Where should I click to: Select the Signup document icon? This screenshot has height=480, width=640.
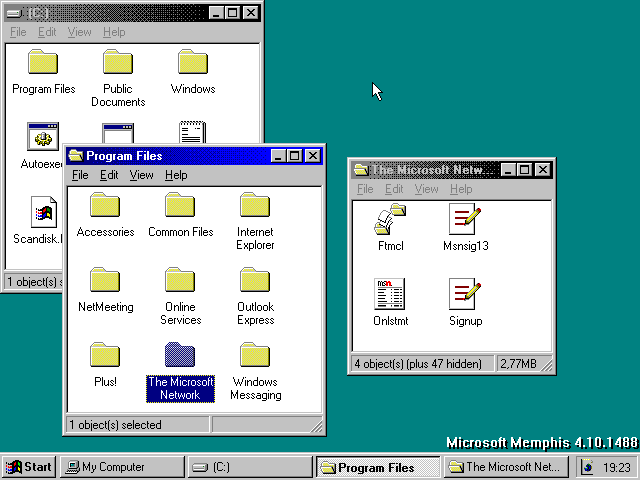click(x=465, y=294)
